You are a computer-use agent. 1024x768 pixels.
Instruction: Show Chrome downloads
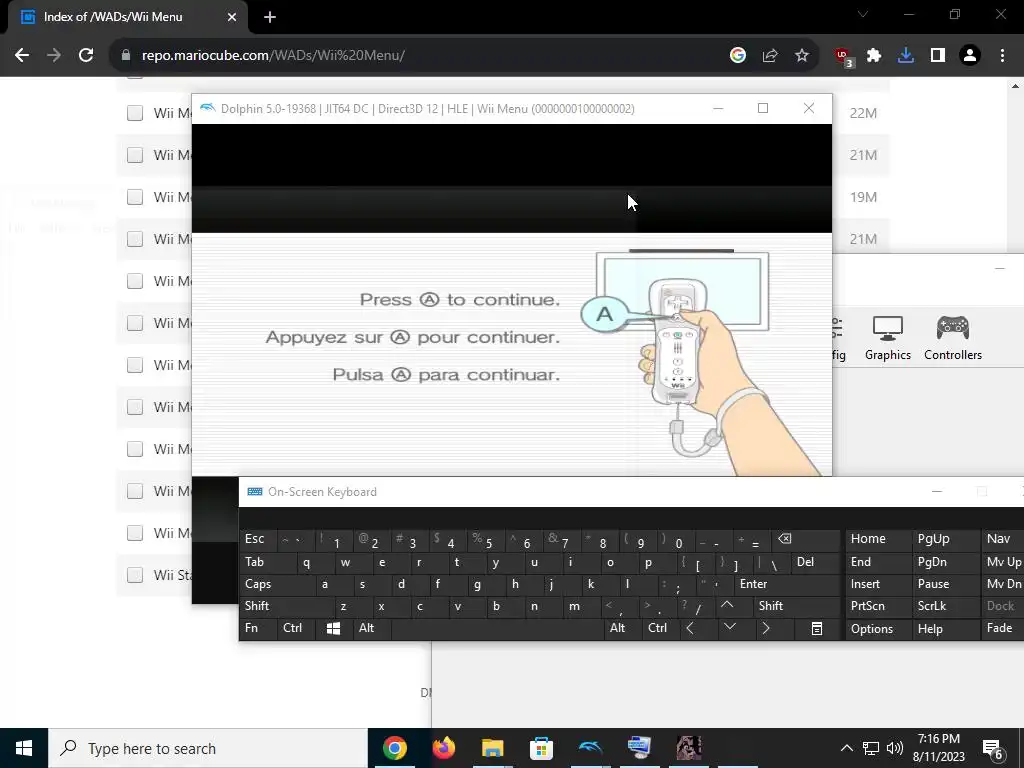905,56
